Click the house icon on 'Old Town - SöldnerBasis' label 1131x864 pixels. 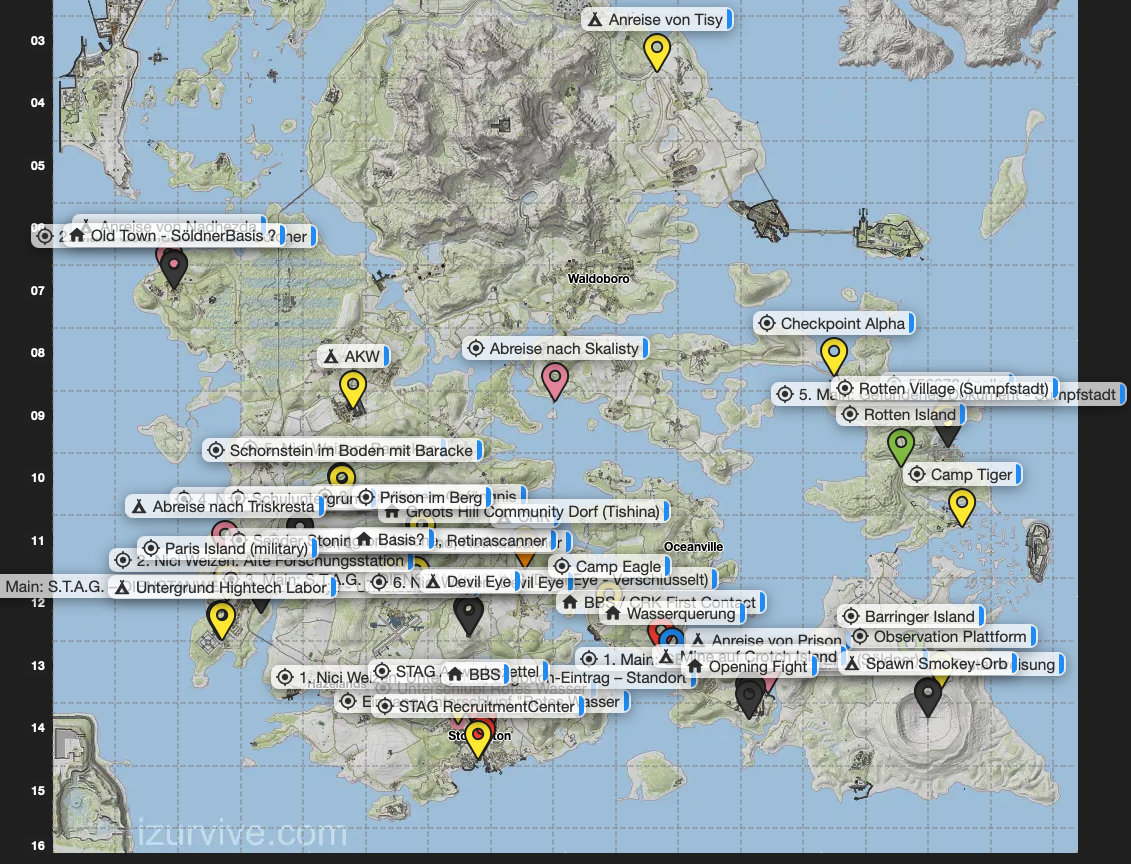[77, 236]
